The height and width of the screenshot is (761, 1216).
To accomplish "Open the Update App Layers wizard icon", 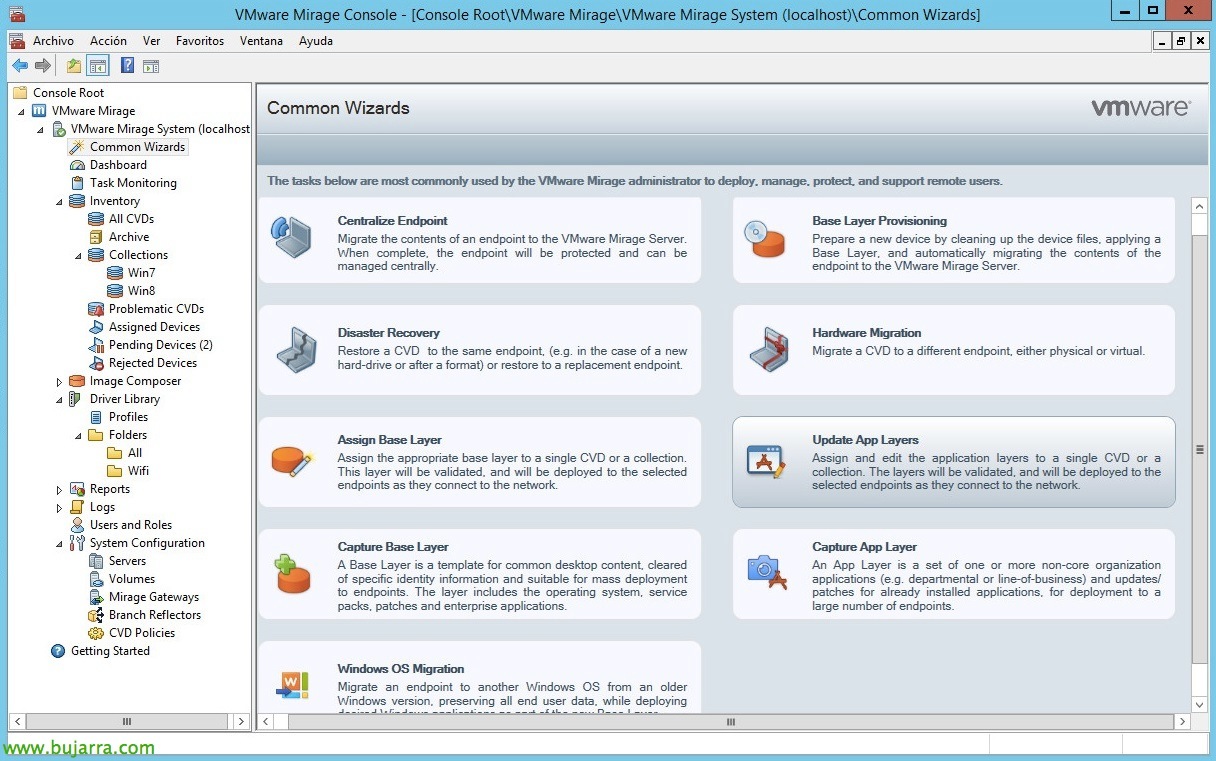I will click(x=767, y=461).
